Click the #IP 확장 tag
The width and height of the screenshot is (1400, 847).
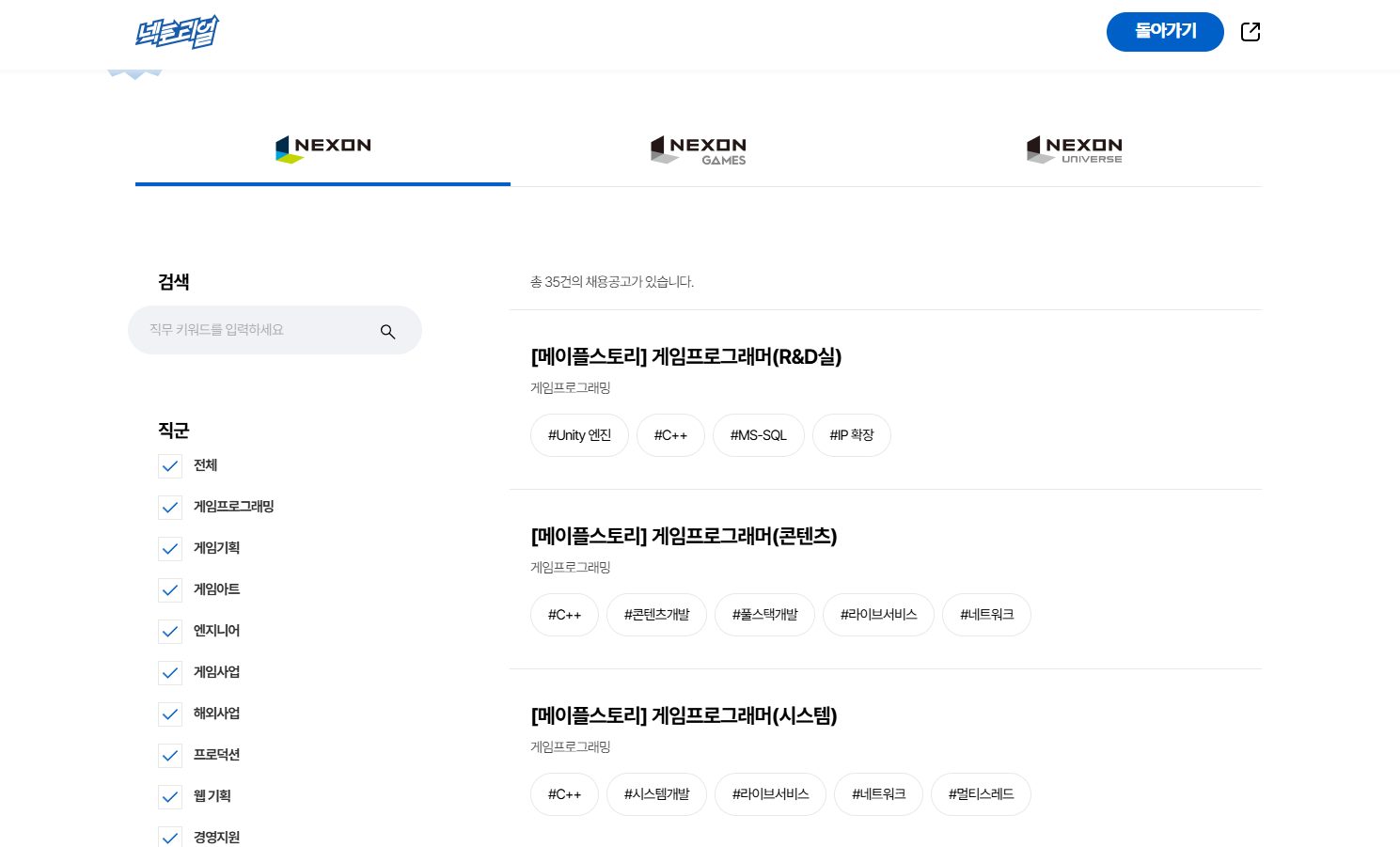pos(852,435)
